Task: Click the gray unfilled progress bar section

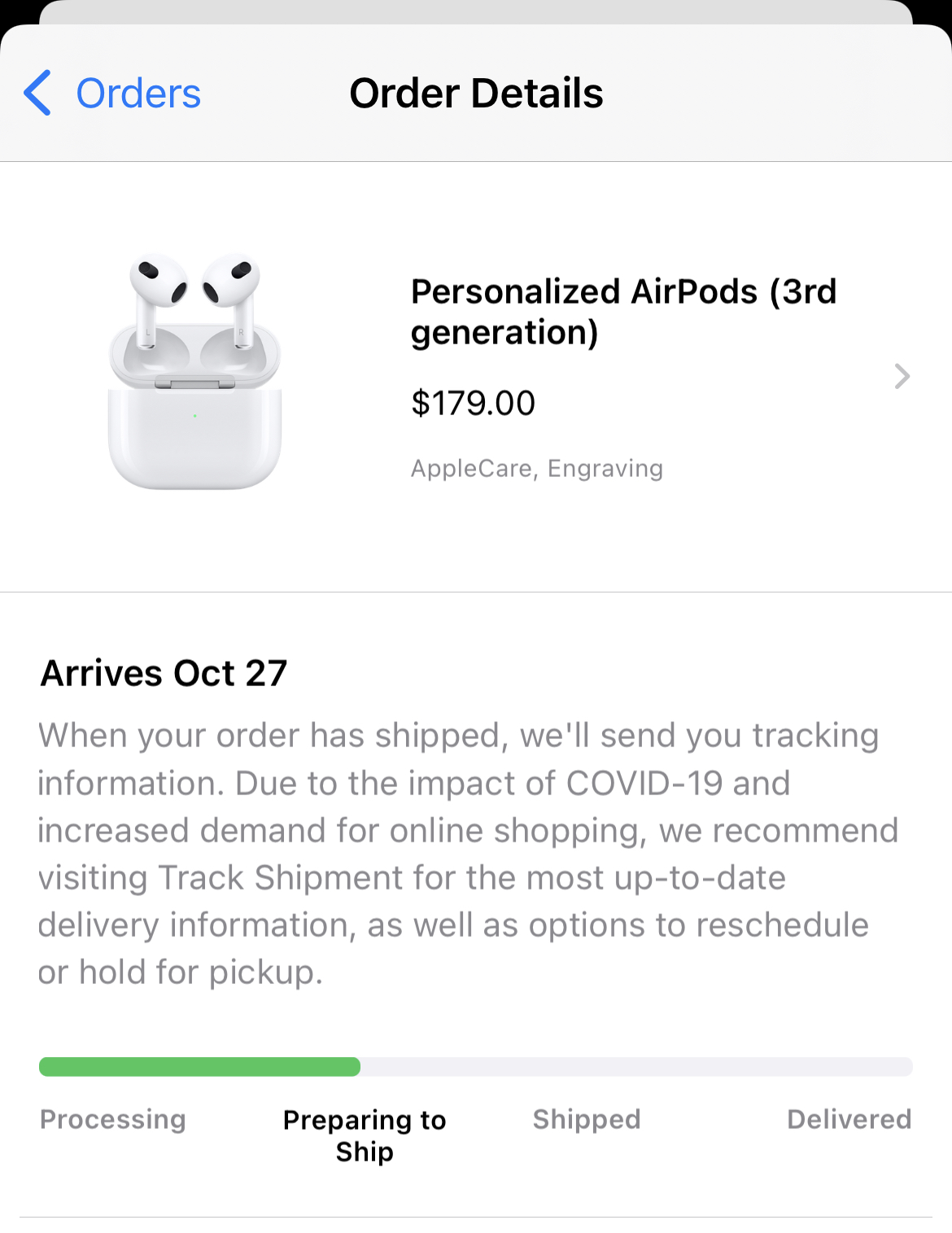Action: point(635,1067)
